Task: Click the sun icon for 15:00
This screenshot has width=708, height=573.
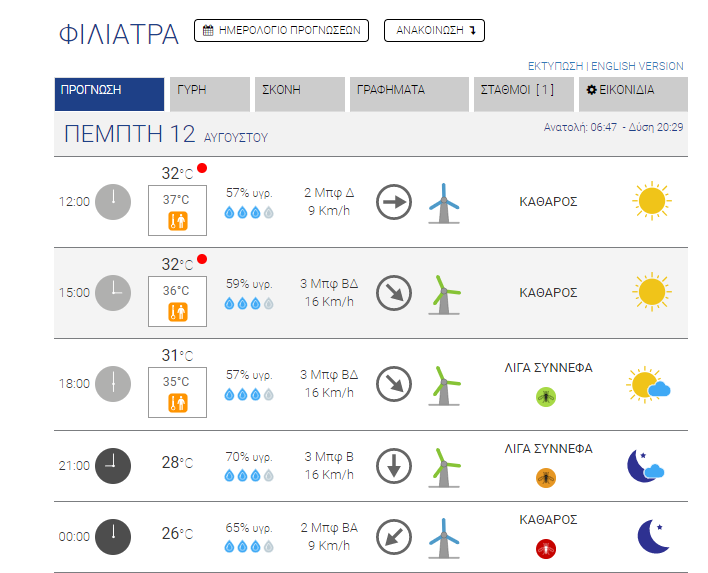Action: click(652, 292)
